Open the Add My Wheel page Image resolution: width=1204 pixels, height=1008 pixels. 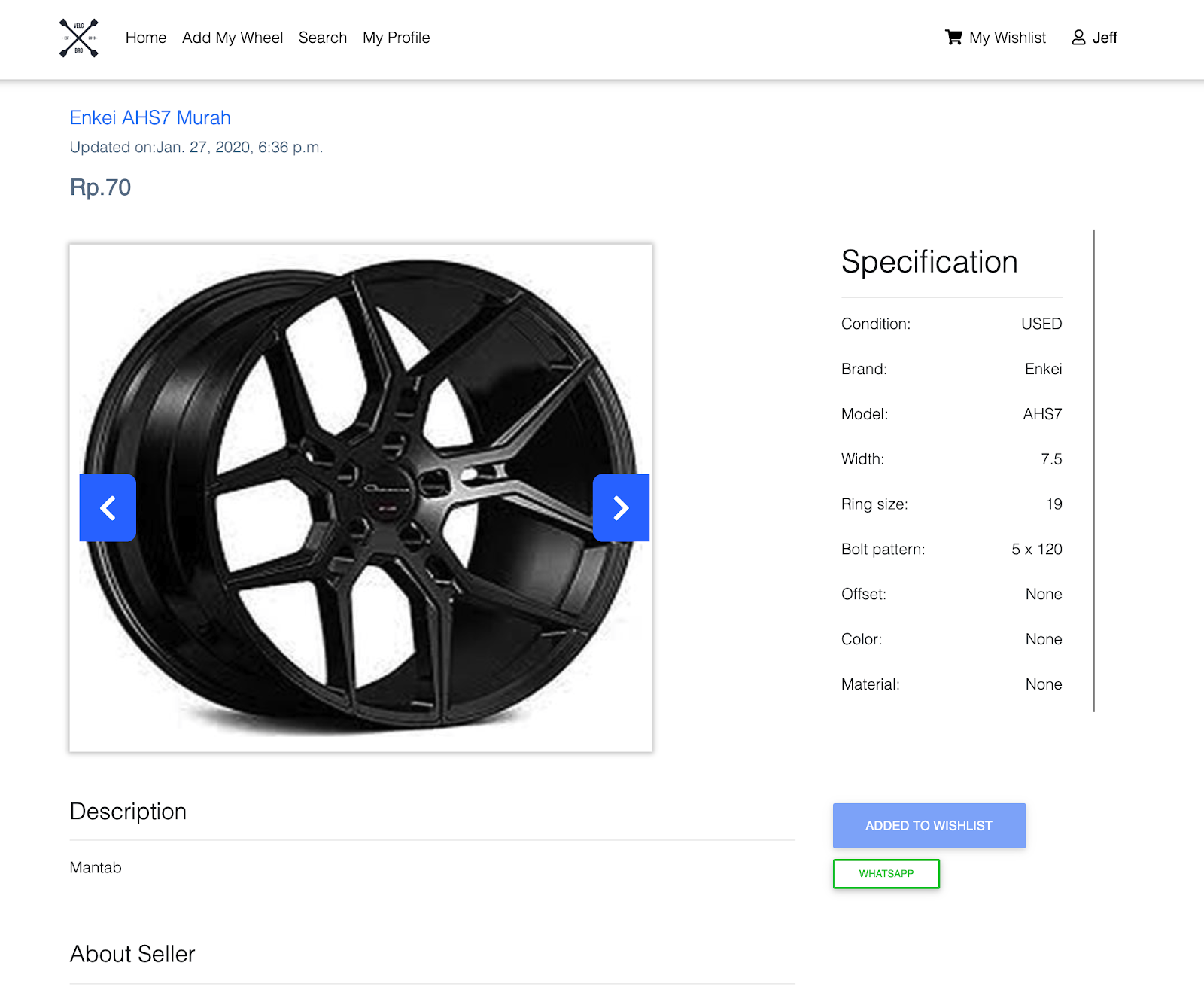point(233,38)
